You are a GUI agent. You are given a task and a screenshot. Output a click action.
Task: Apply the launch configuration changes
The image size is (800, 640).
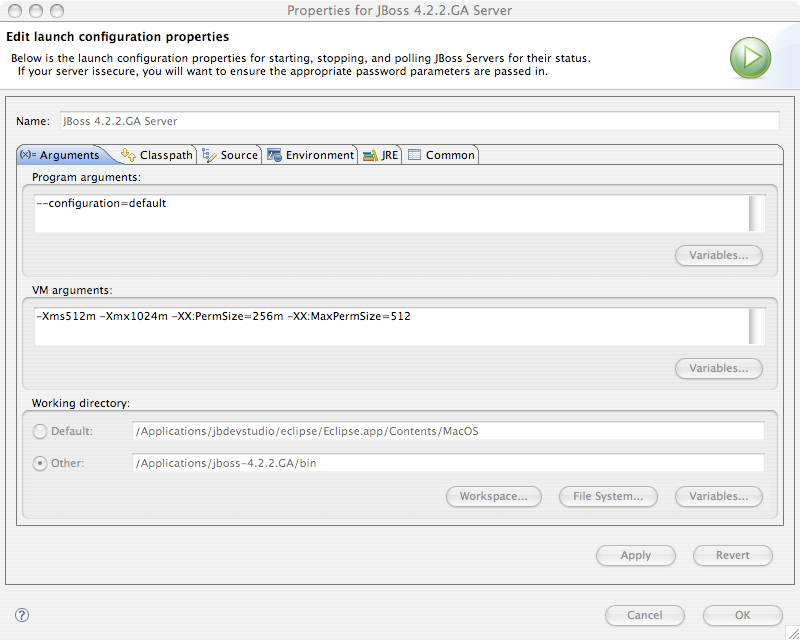(636, 555)
